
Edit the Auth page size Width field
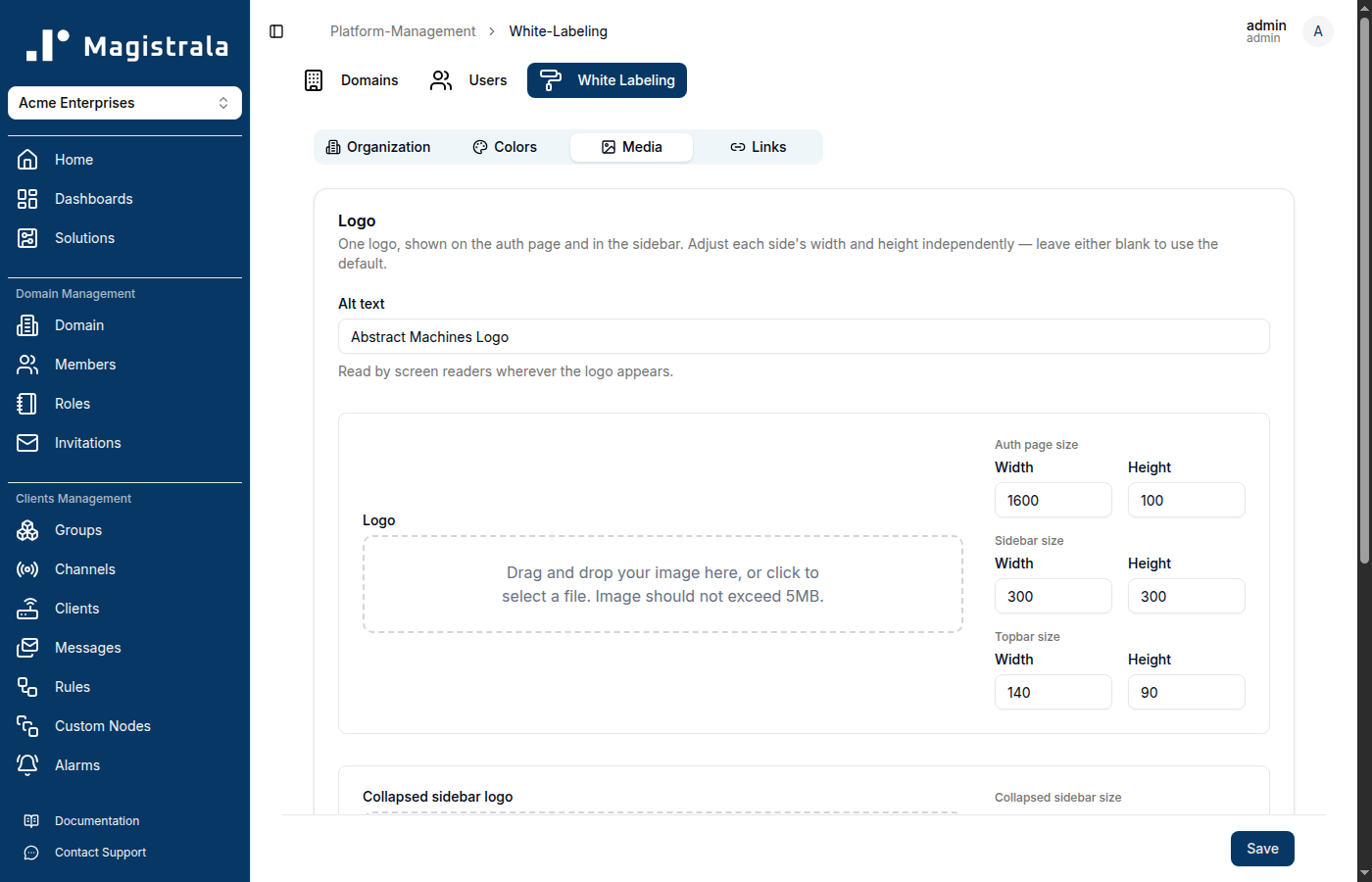point(1053,500)
